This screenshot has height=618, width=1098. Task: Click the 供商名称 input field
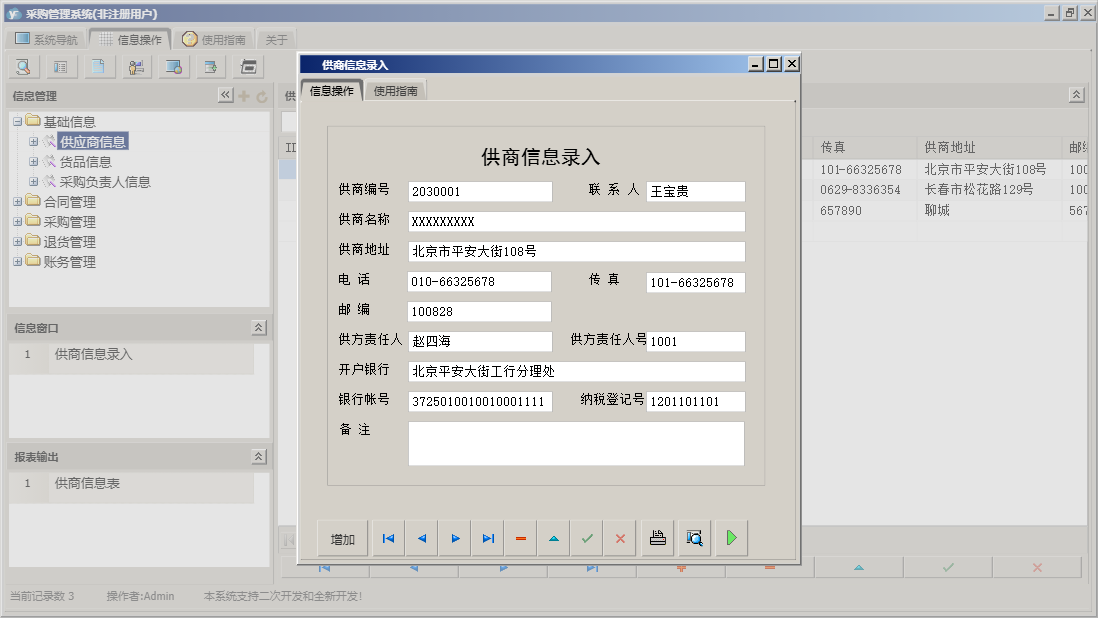pos(576,221)
